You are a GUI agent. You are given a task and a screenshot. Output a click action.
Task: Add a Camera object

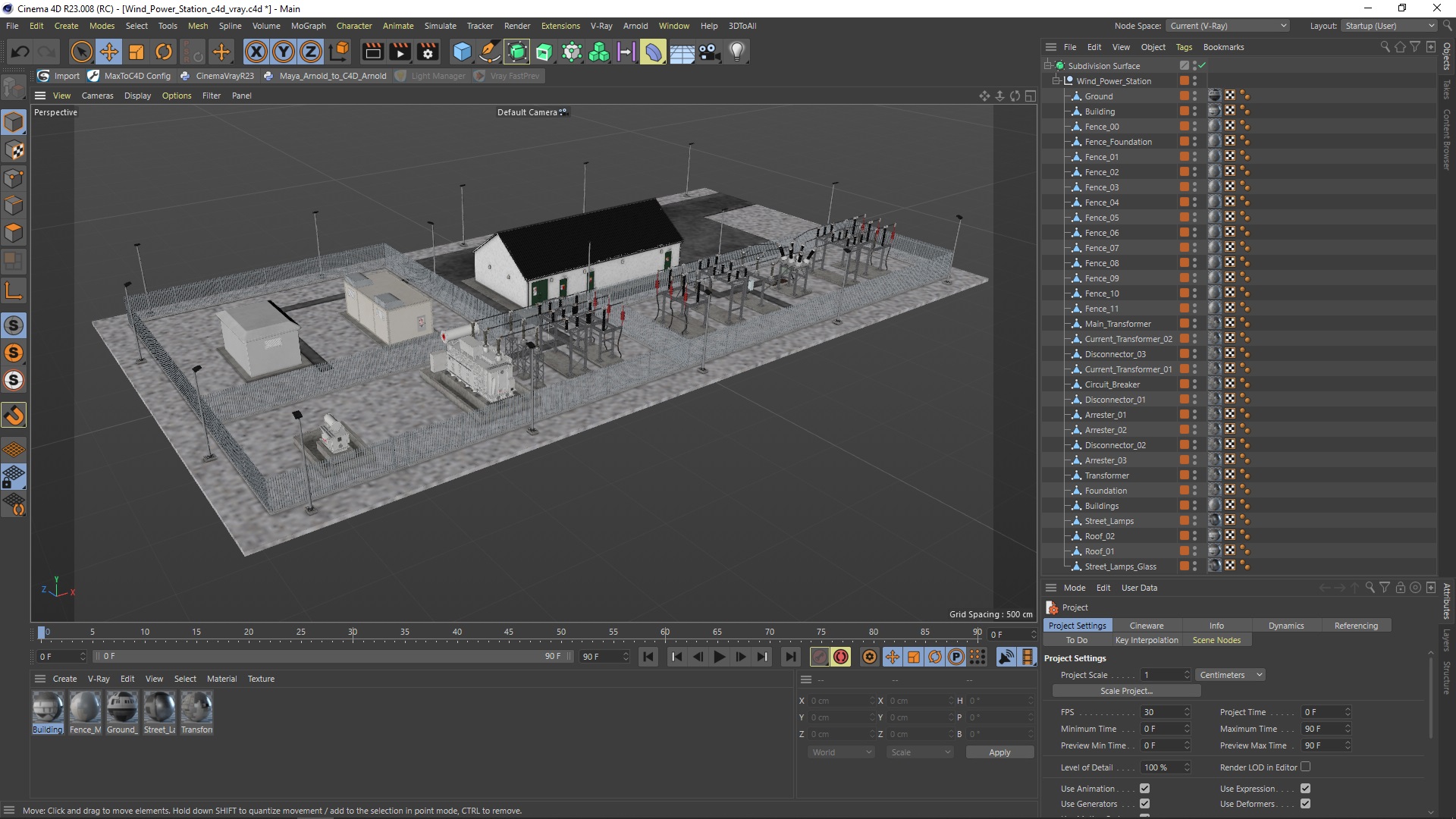(x=709, y=52)
